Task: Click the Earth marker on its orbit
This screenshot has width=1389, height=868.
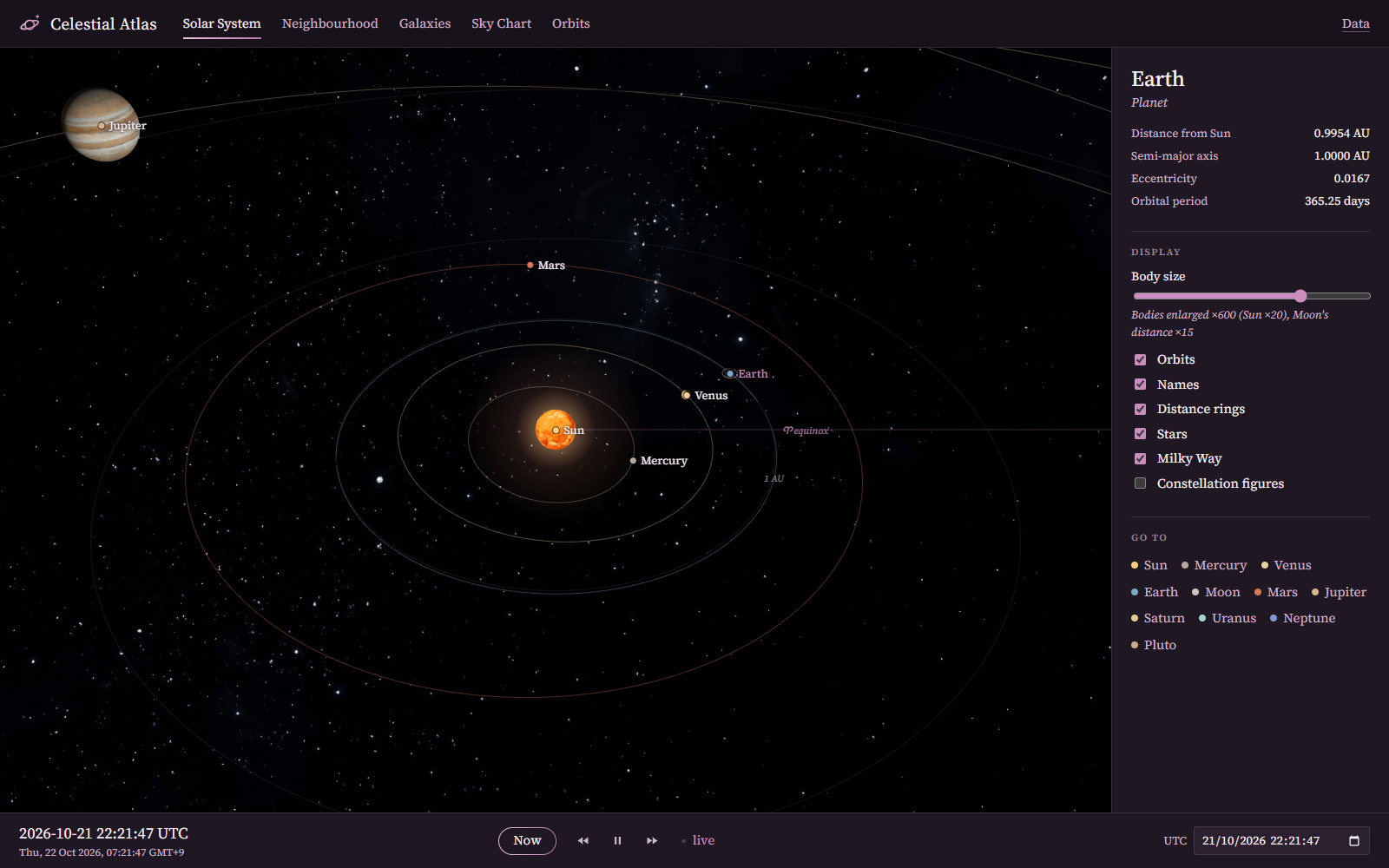Action: pyautogui.click(x=730, y=373)
